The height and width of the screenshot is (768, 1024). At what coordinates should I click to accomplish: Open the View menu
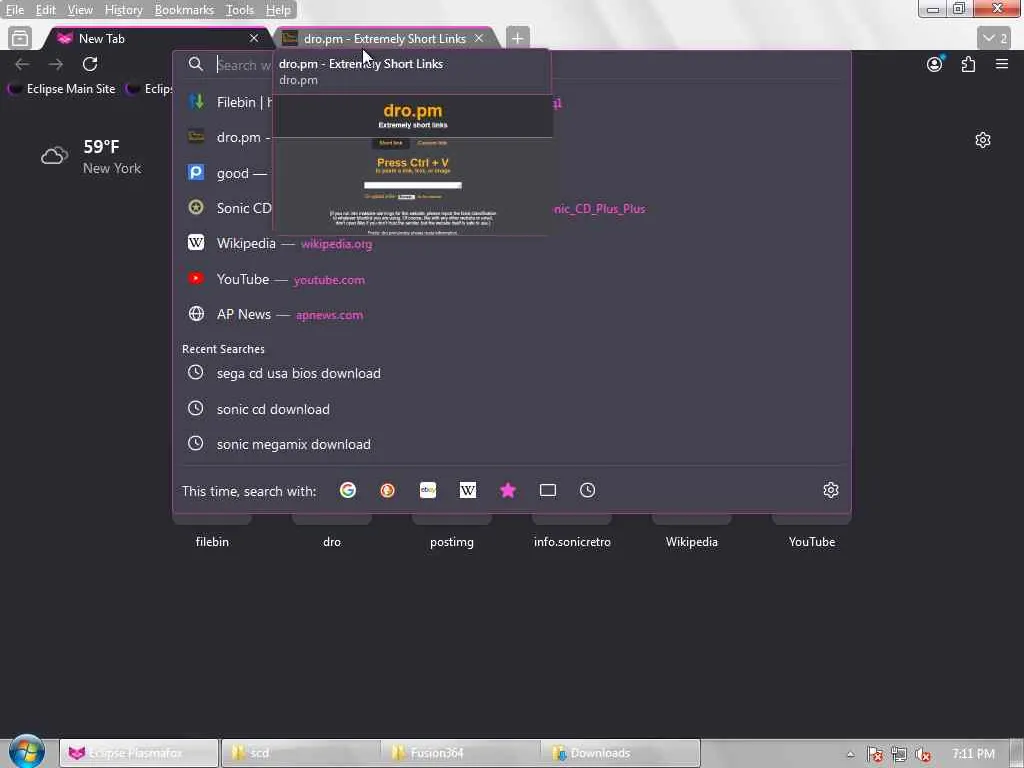click(x=80, y=10)
